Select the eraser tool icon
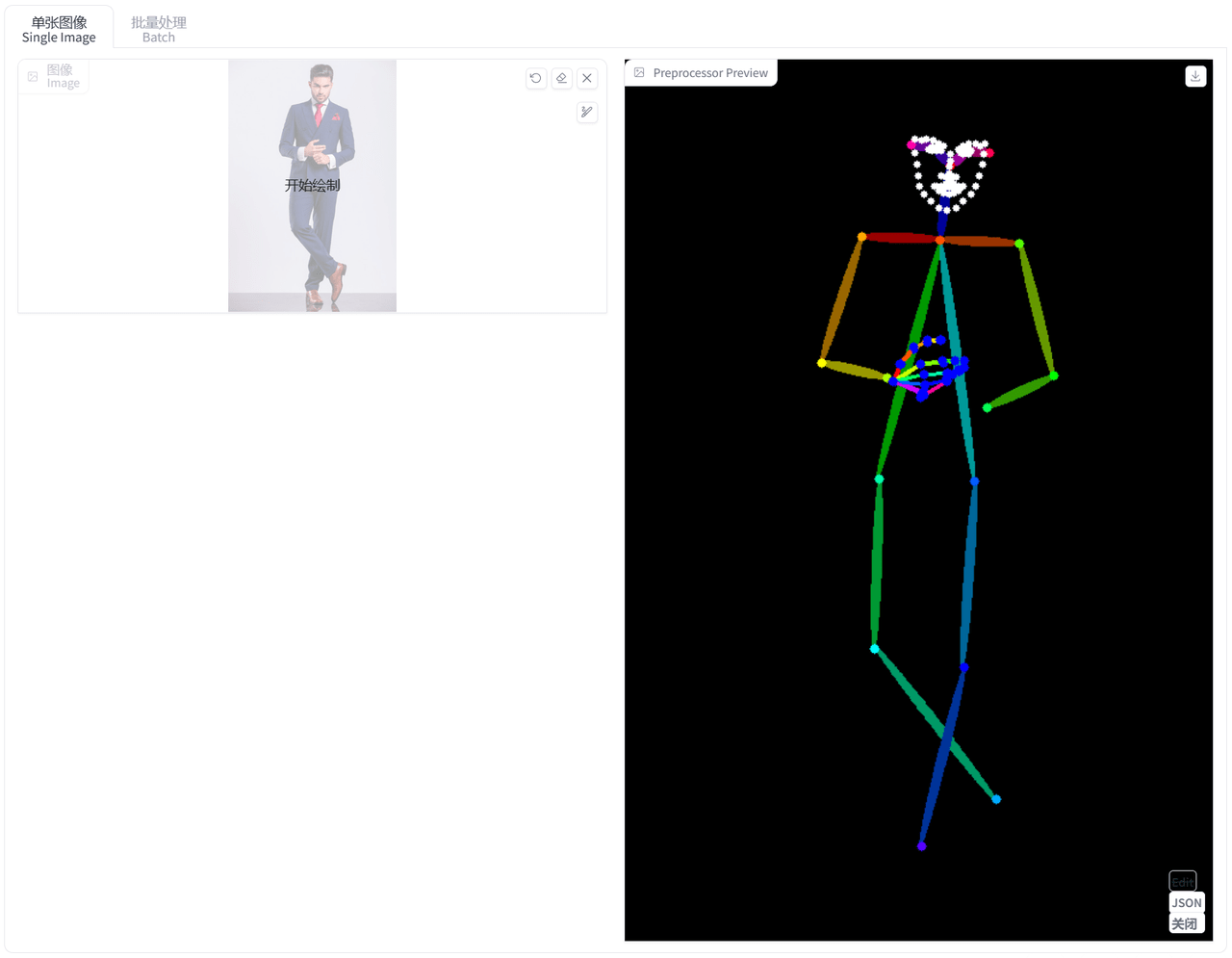Viewport: 1232px width, 958px height. [x=562, y=78]
